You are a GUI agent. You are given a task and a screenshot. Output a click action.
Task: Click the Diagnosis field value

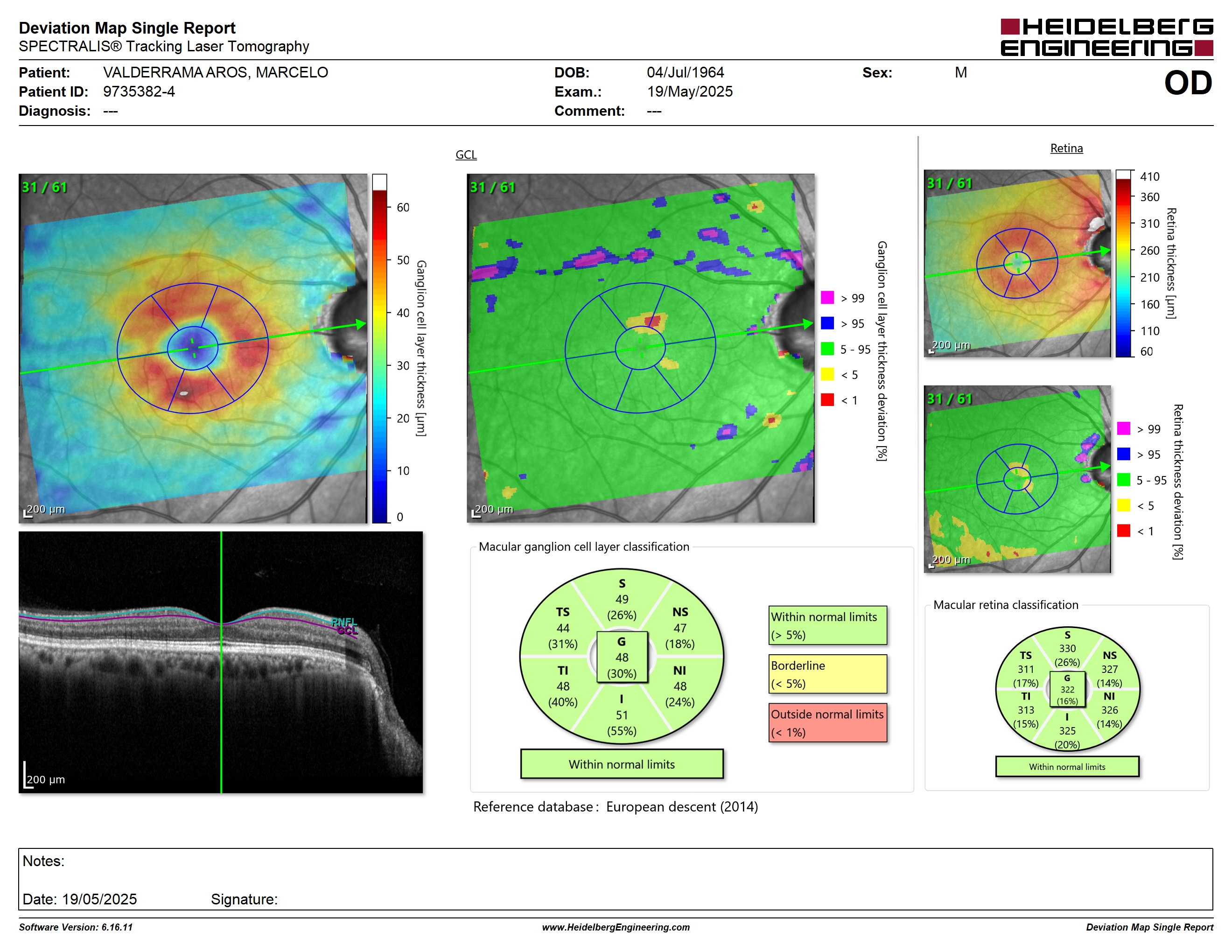(111, 111)
